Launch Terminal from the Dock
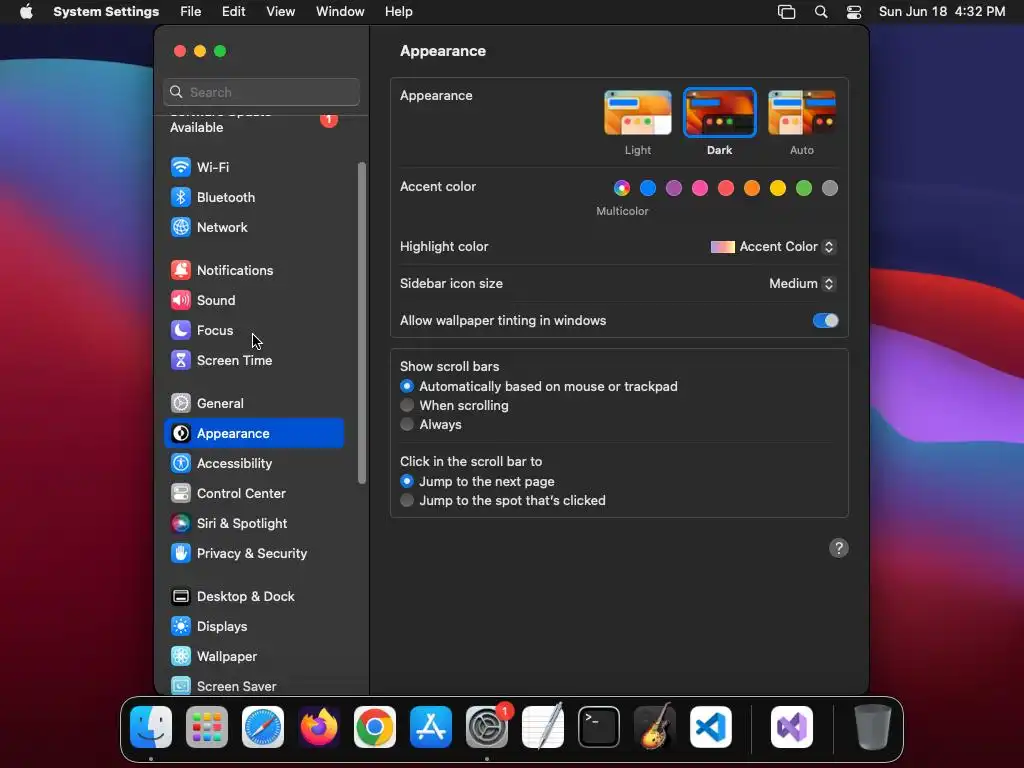The height and width of the screenshot is (768, 1024). pos(599,727)
